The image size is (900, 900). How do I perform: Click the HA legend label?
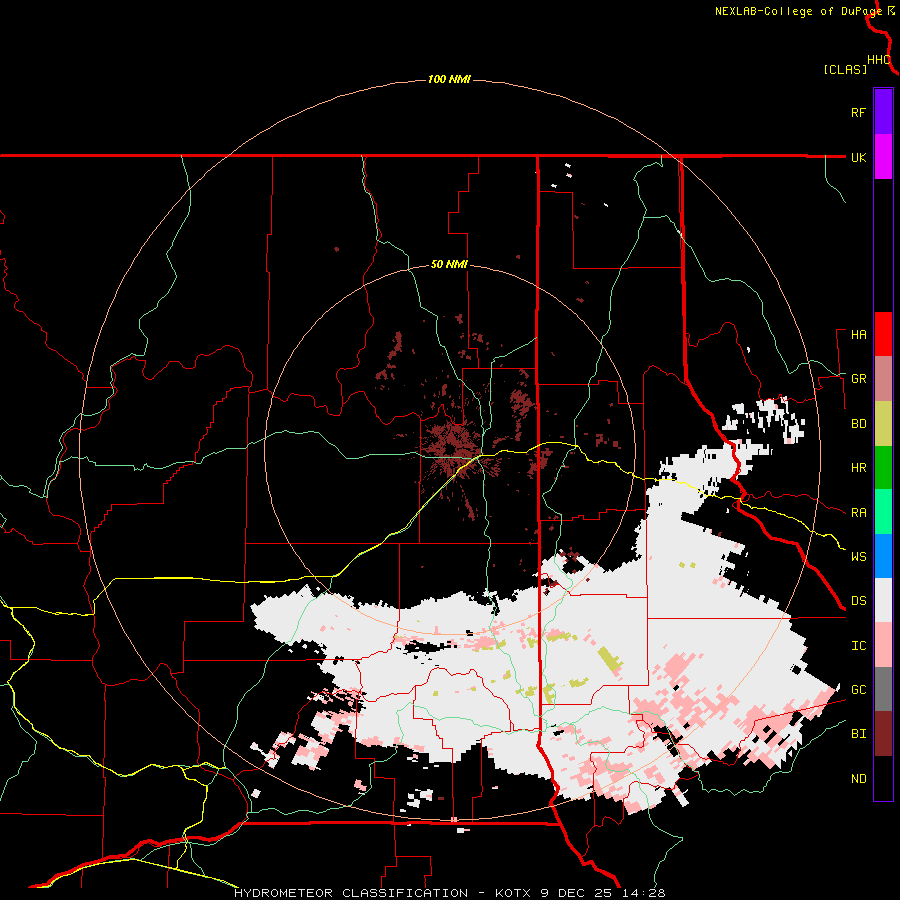tap(859, 335)
